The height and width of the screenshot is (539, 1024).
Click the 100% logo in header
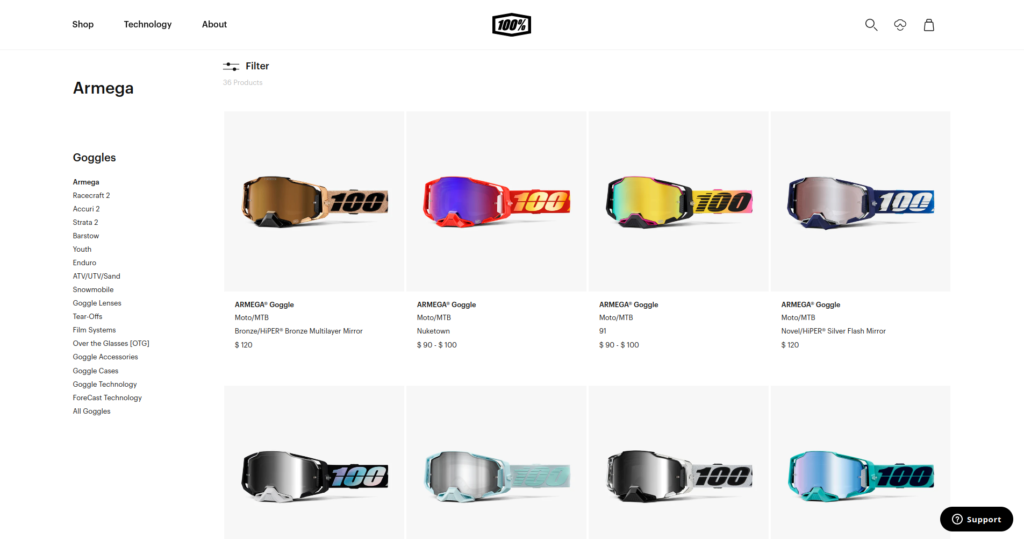[511, 25]
